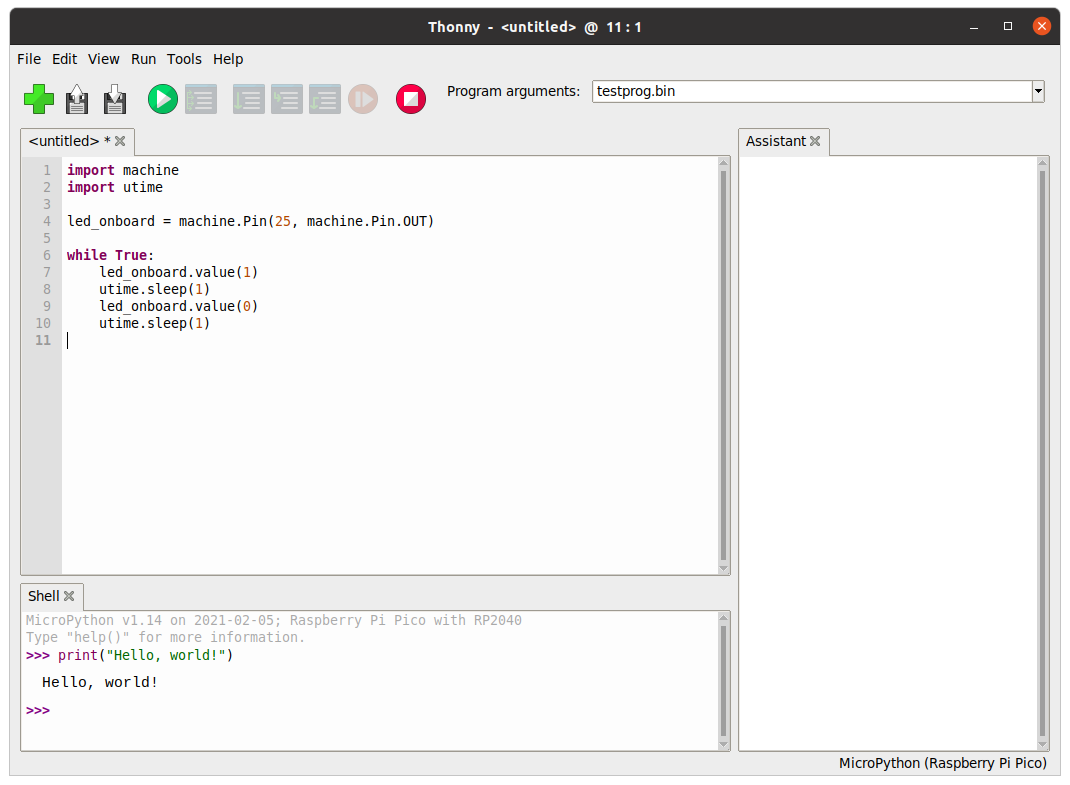Click the Step over toolbar icon
1070x785 pixels.
[248, 99]
